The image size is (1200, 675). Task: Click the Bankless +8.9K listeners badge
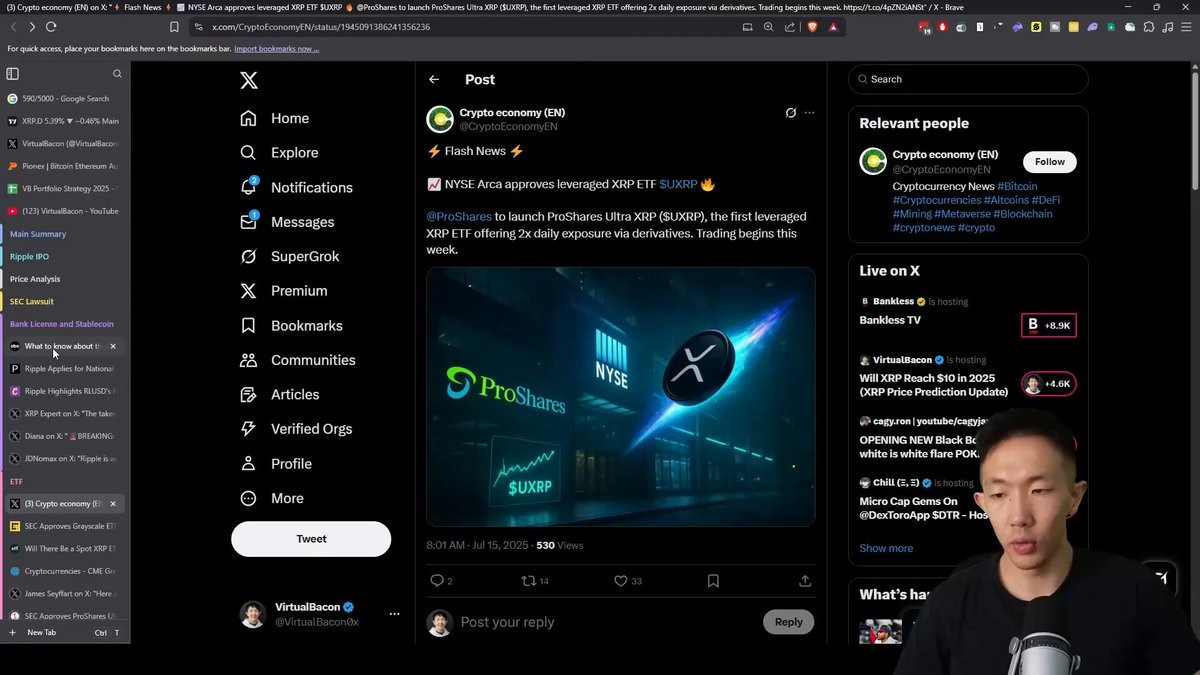click(1048, 325)
